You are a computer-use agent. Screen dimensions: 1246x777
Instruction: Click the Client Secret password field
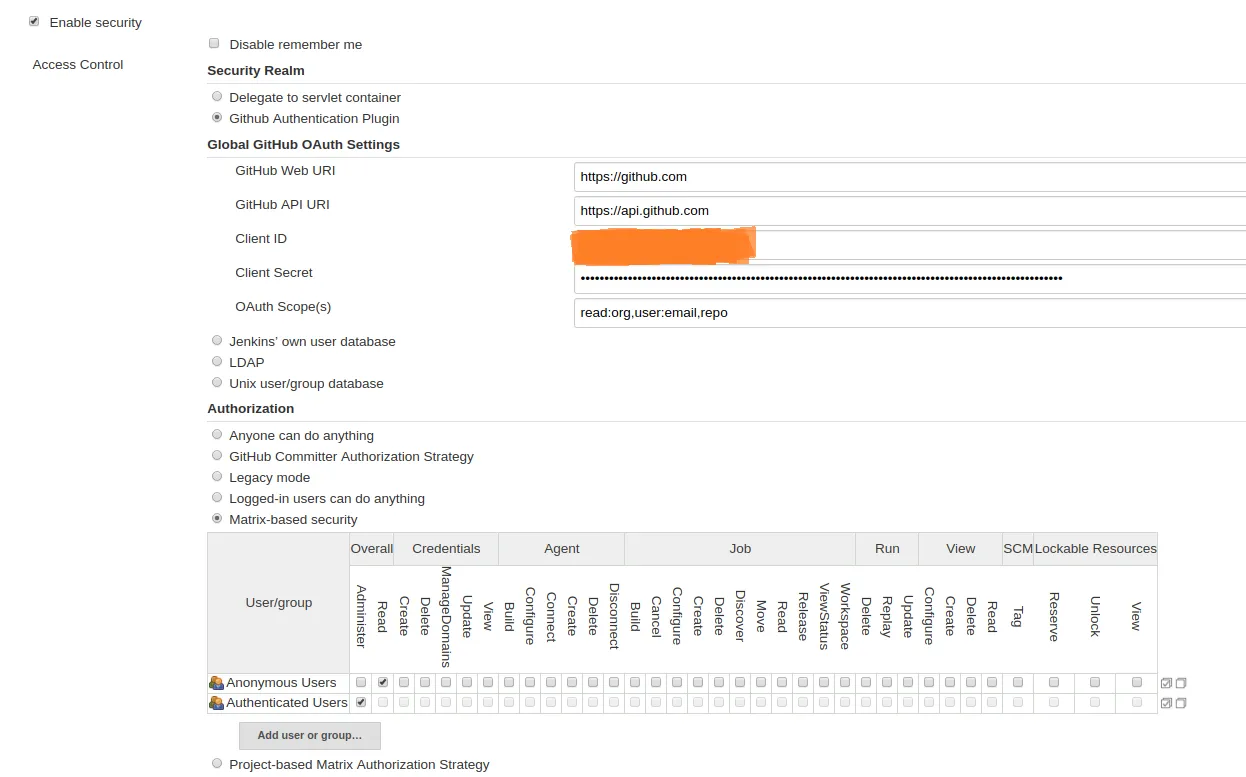(x=910, y=278)
